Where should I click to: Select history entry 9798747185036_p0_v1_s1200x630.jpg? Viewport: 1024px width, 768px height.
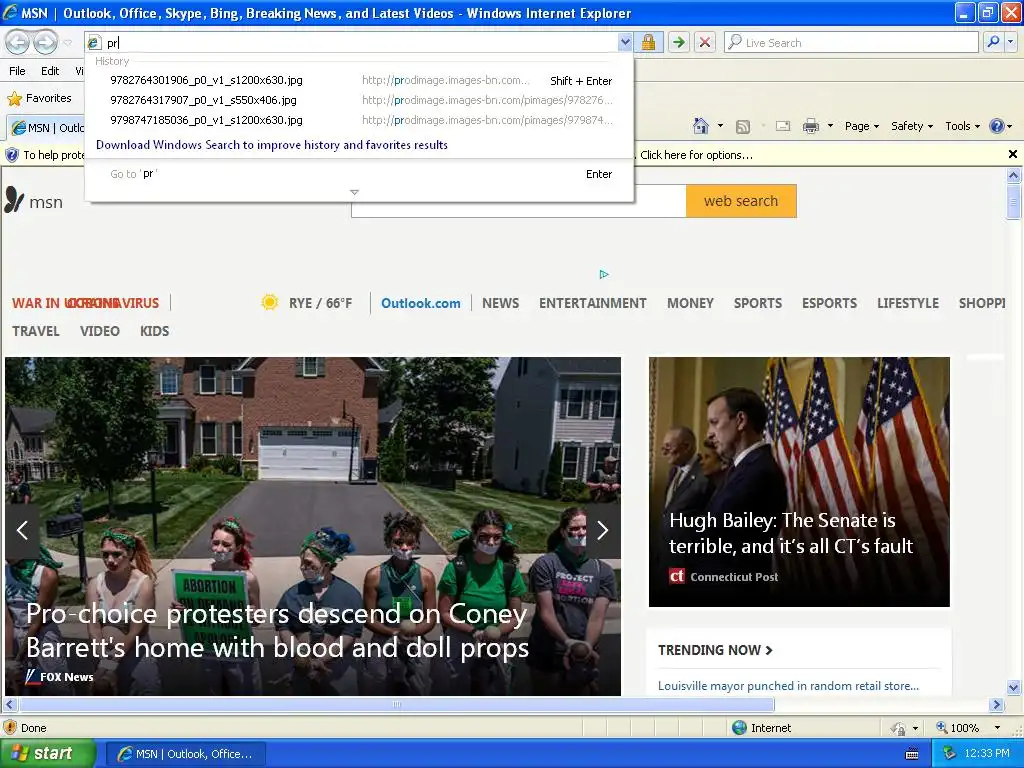tap(359, 120)
